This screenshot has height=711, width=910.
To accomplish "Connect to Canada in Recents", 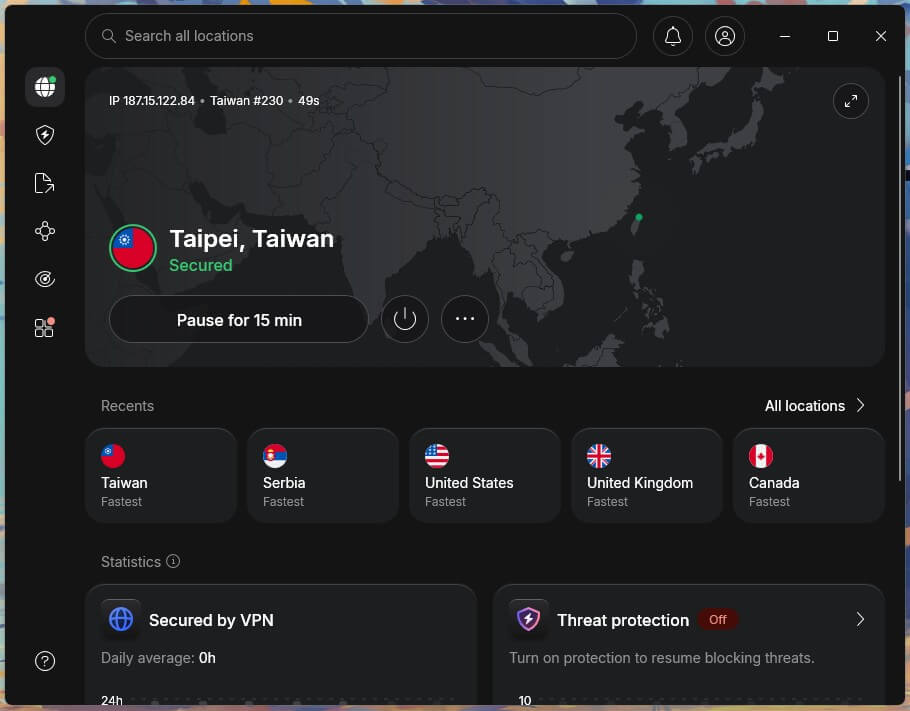I will [809, 475].
